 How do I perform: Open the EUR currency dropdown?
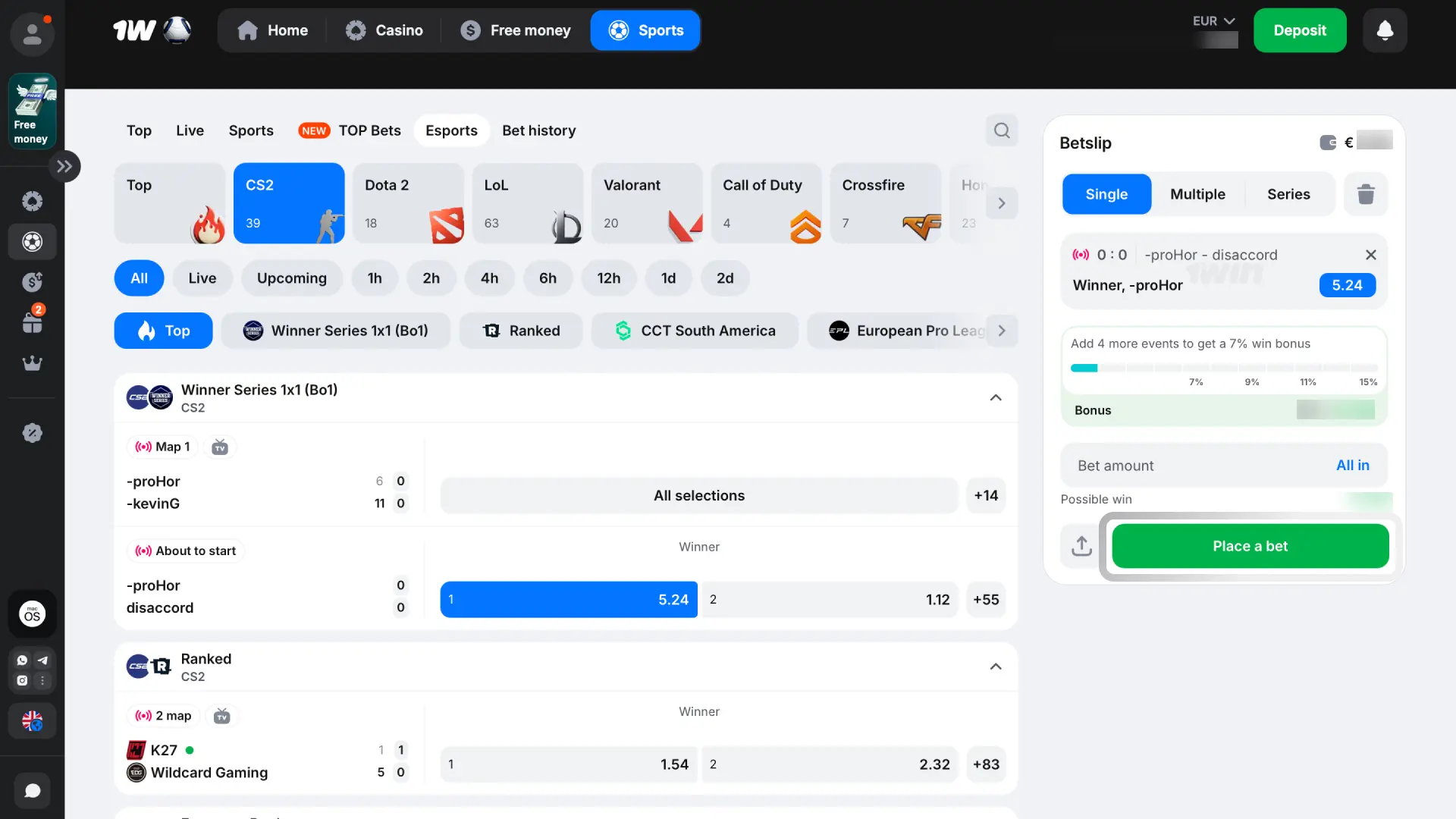(x=1214, y=21)
